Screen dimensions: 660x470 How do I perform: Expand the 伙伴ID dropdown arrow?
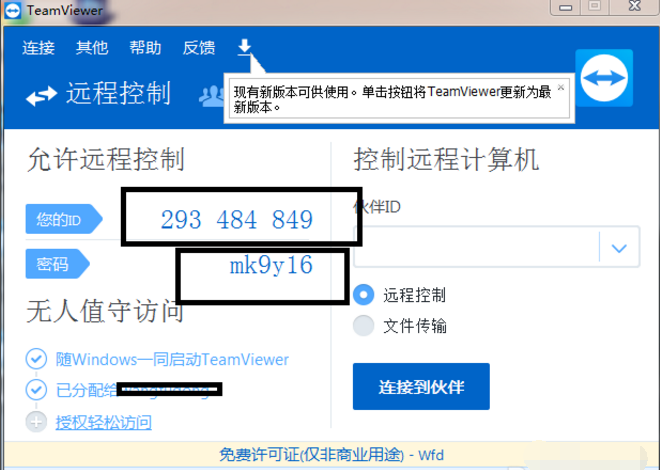point(619,248)
